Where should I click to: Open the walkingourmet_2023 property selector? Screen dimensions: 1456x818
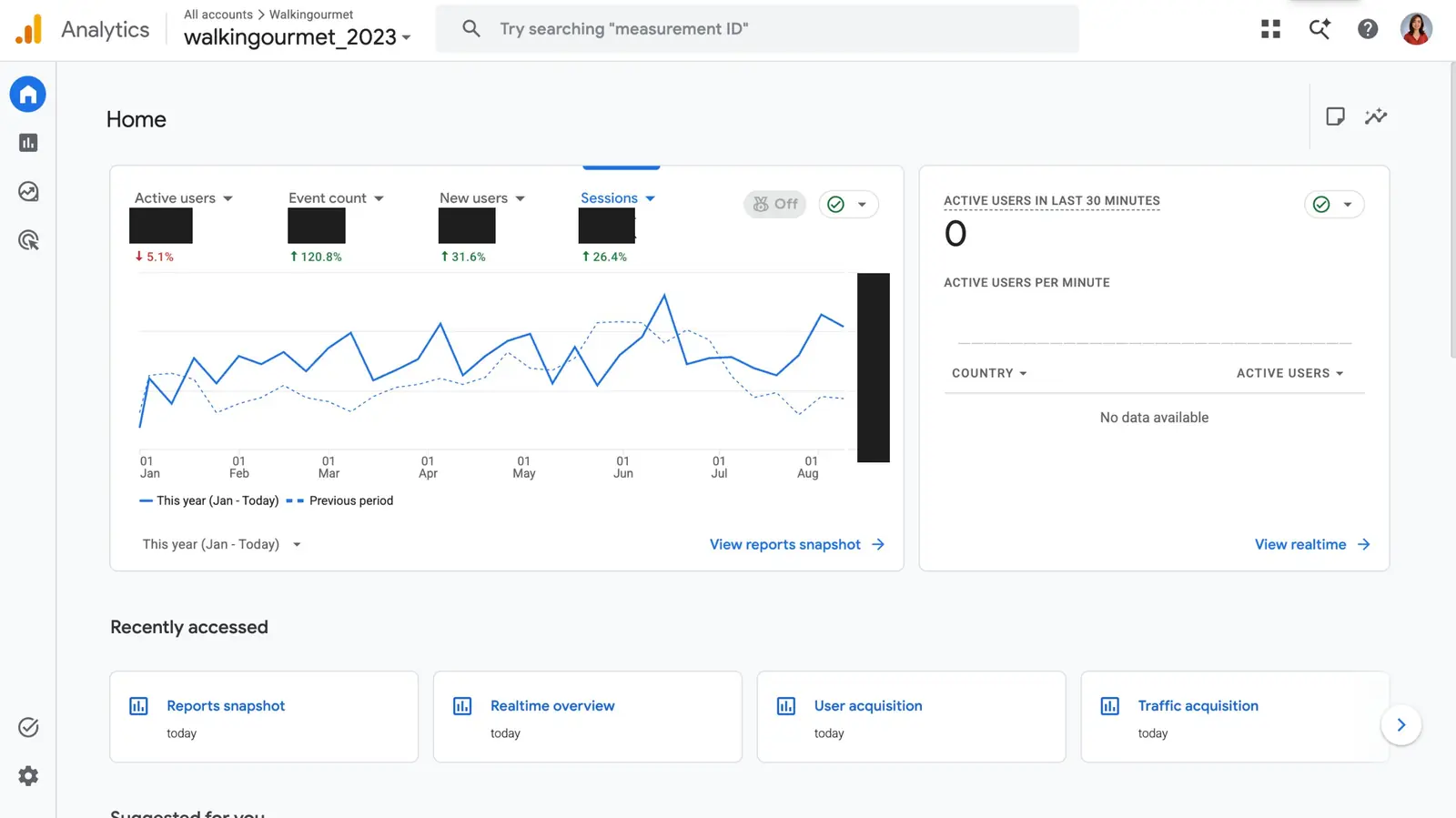298,37
